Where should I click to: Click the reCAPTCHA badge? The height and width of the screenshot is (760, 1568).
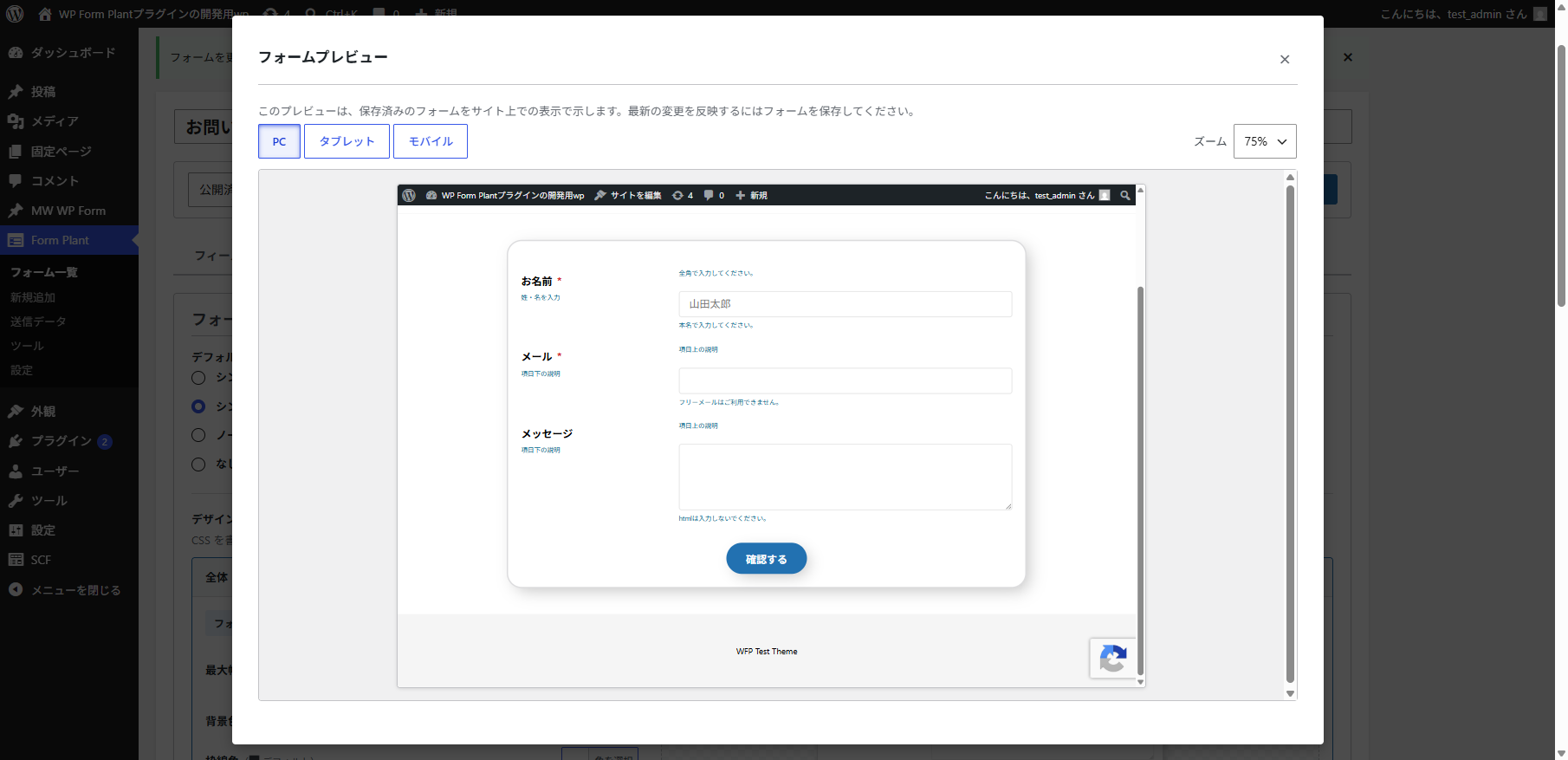pyautogui.click(x=1112, y=659)
